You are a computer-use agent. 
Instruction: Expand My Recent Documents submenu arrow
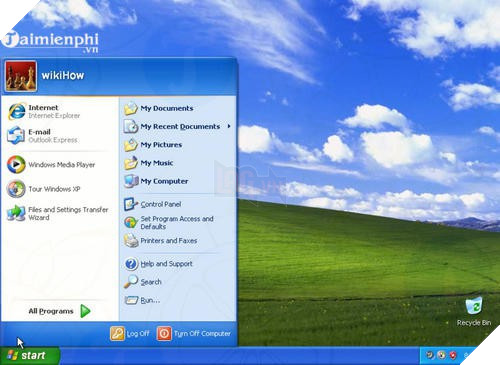point(229,126)
